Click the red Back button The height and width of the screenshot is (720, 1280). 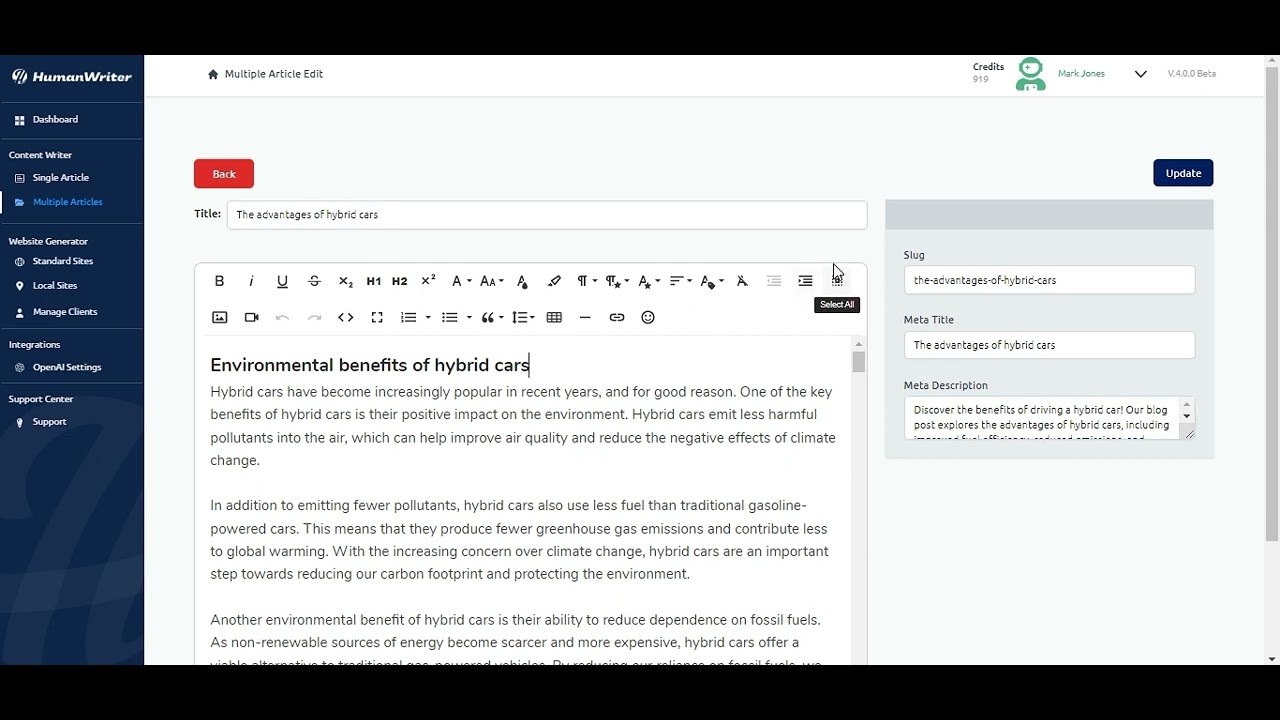click(x=224, y=174)
